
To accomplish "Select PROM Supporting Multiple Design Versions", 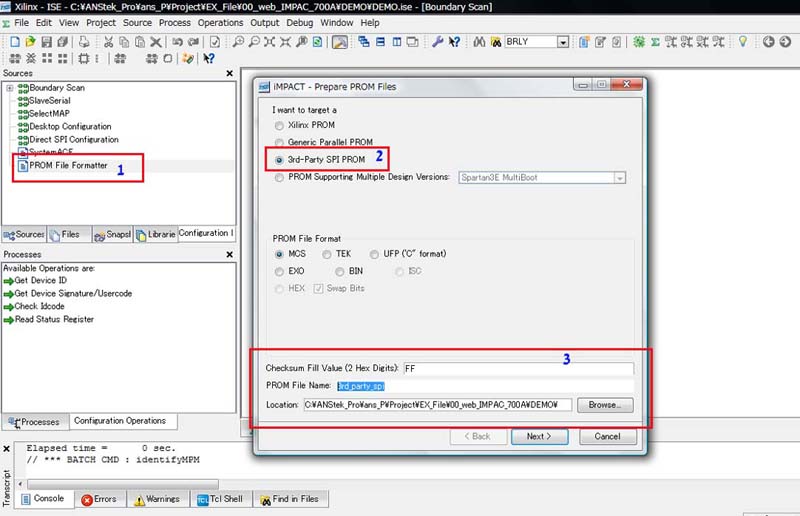I will pyautogui.click(x=279, y=178).
